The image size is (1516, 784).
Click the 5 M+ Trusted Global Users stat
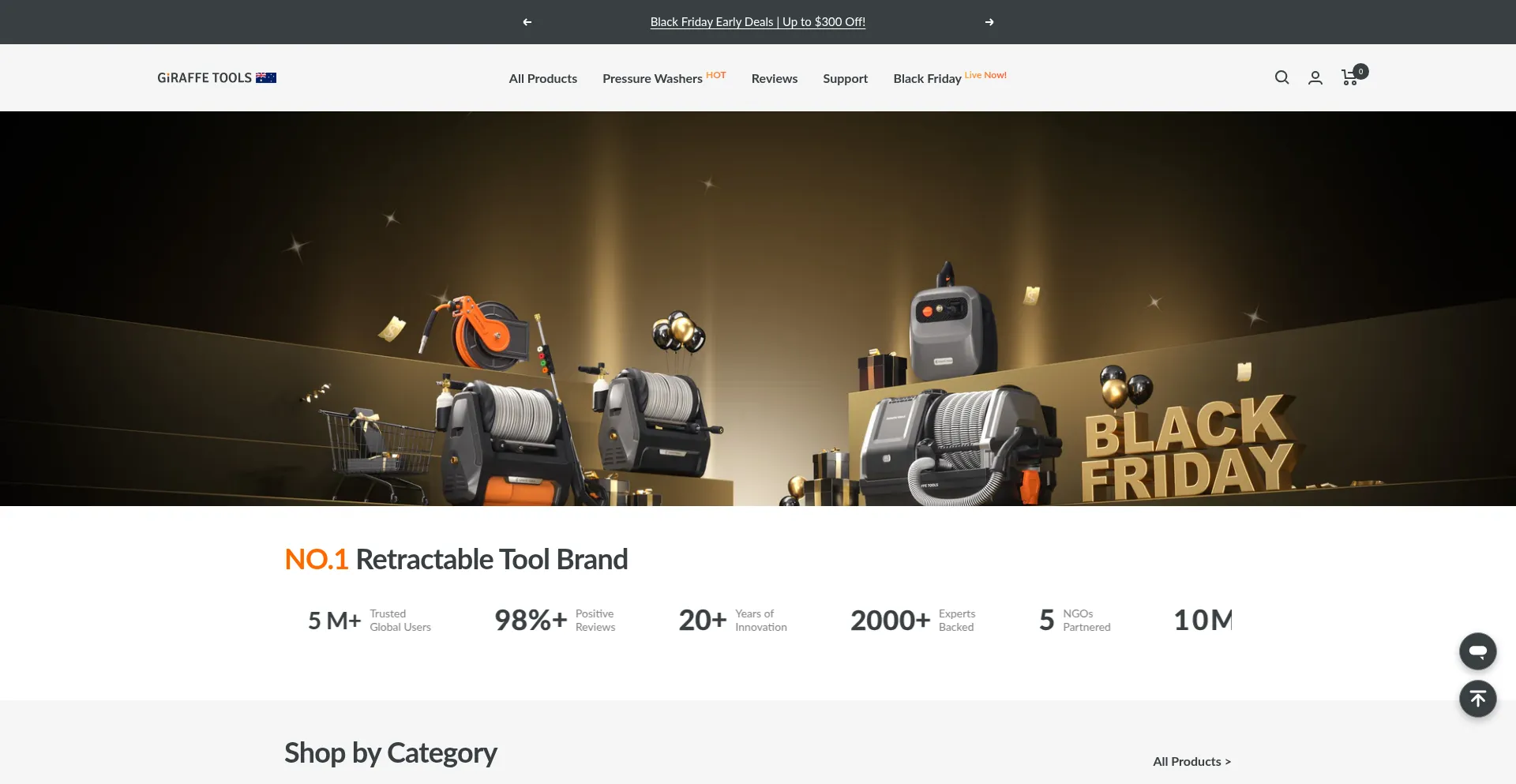click(x=370, y=621)
